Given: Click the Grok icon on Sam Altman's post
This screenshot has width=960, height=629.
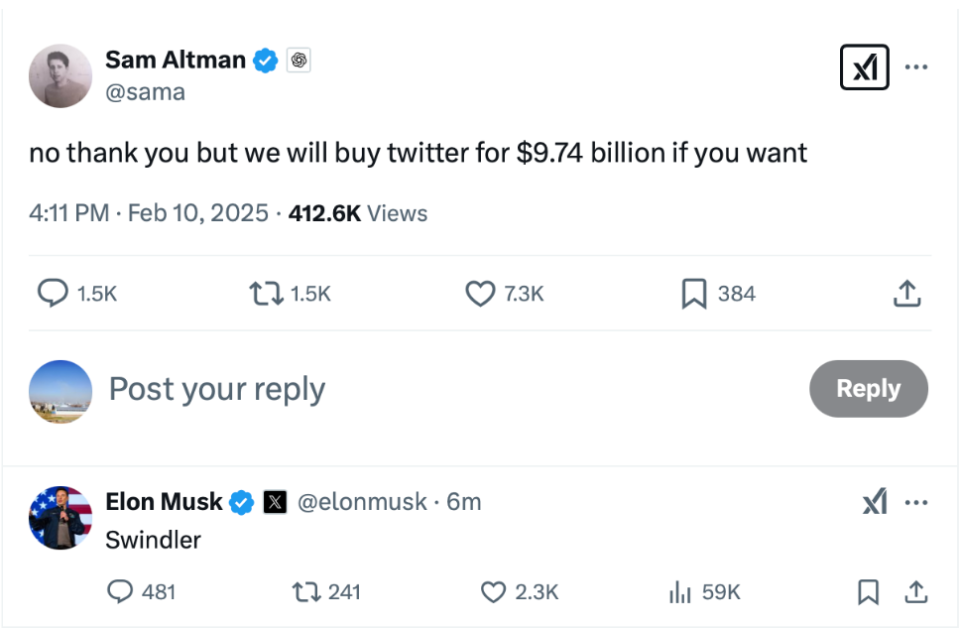Looking at the screenshot, I should [864, 68].
